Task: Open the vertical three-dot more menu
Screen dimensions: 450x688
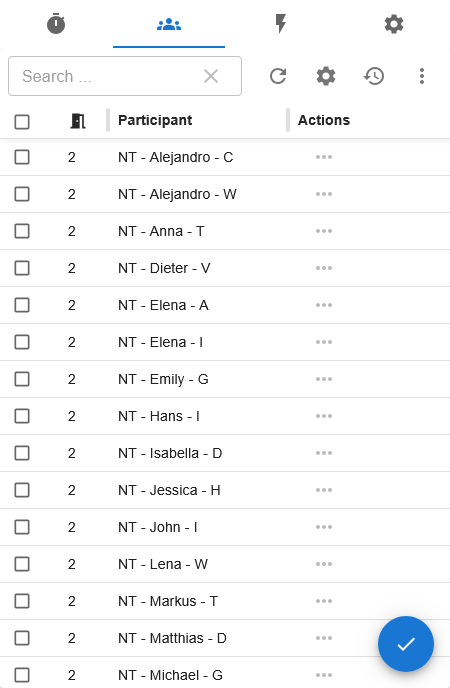Action: pos(422,76)
